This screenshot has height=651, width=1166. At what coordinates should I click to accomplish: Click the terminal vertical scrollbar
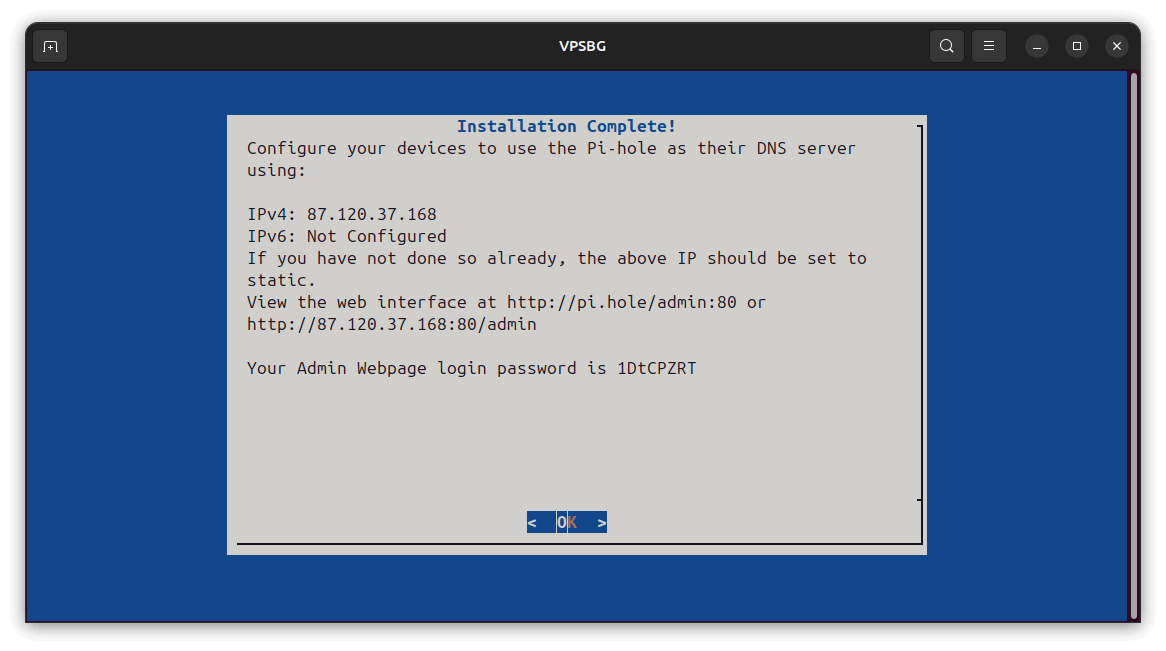click(1134, 346)
